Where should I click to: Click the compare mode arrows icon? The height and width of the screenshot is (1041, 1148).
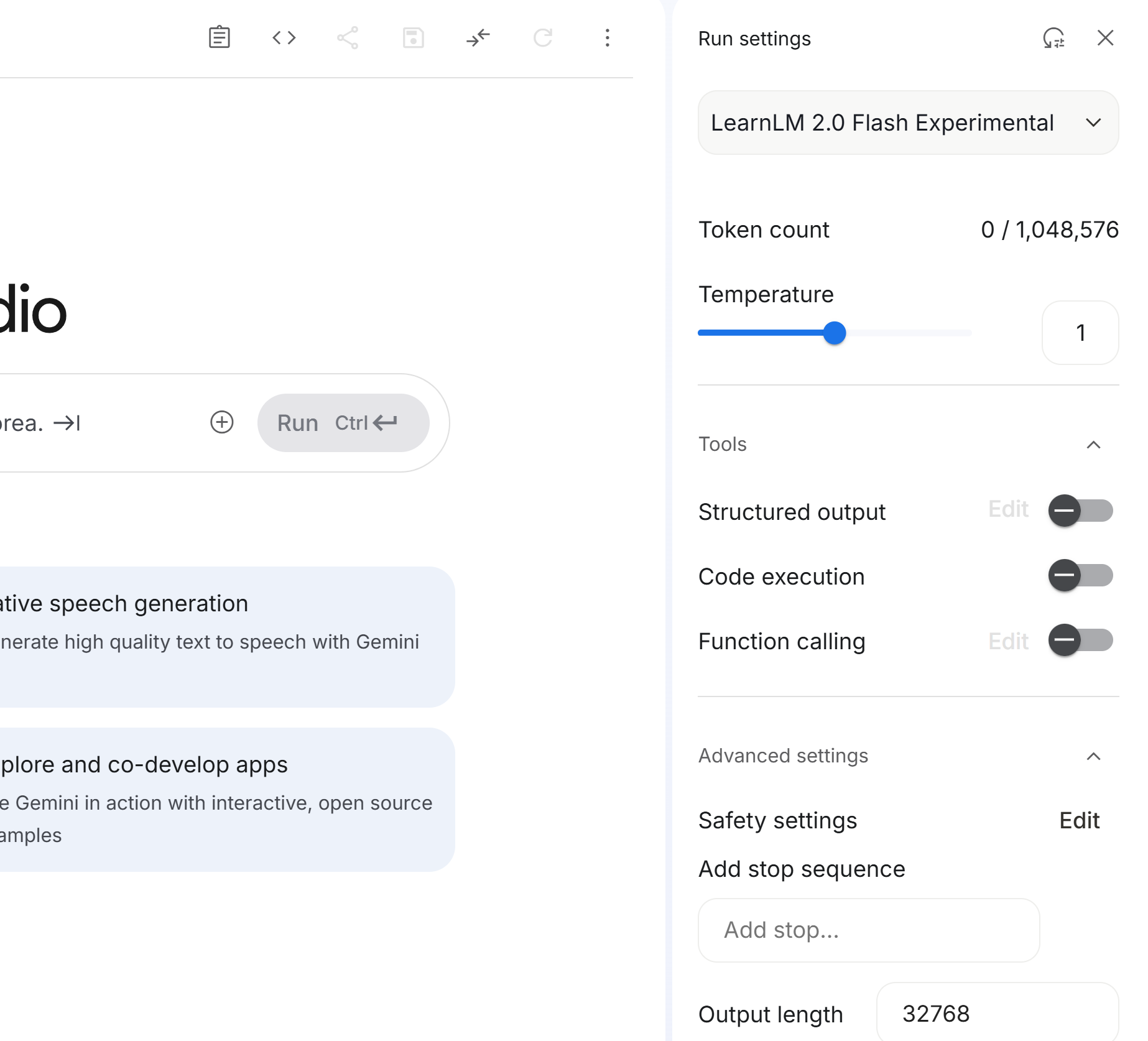coord(478,38)
